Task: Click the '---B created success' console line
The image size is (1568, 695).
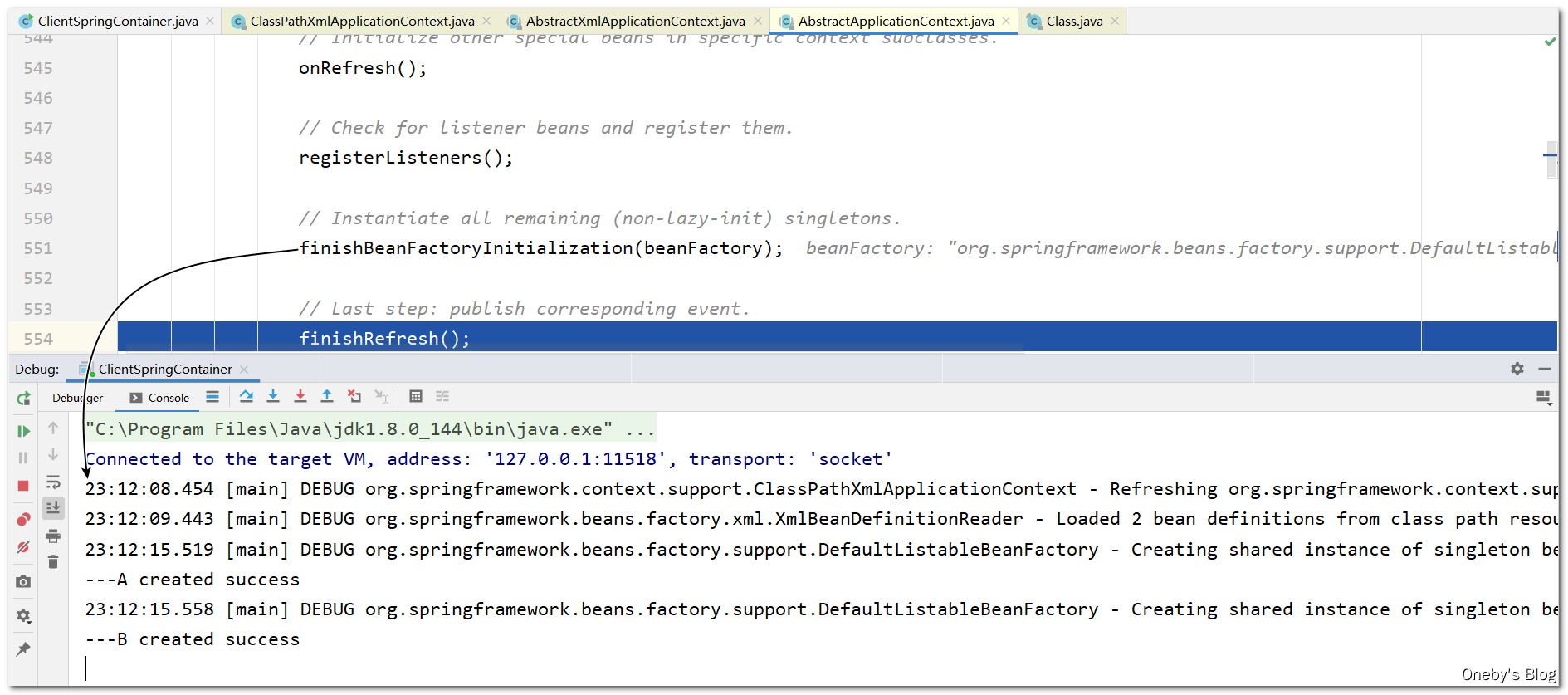Action: tap(193, 639)
